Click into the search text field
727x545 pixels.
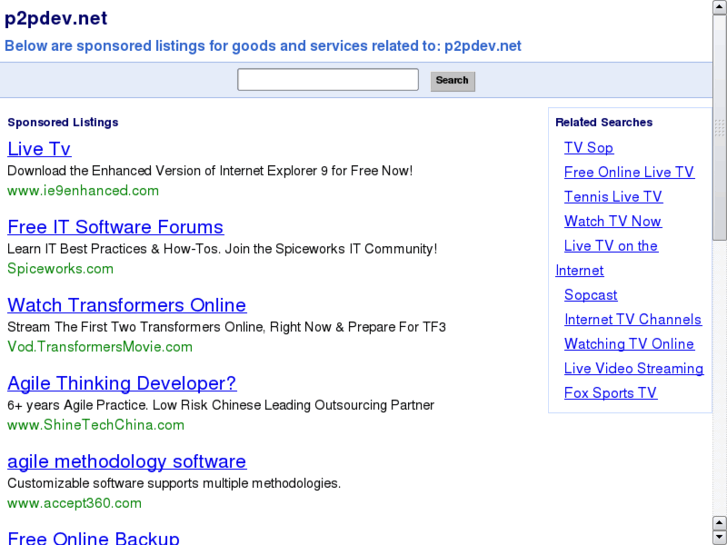point(328,80)
